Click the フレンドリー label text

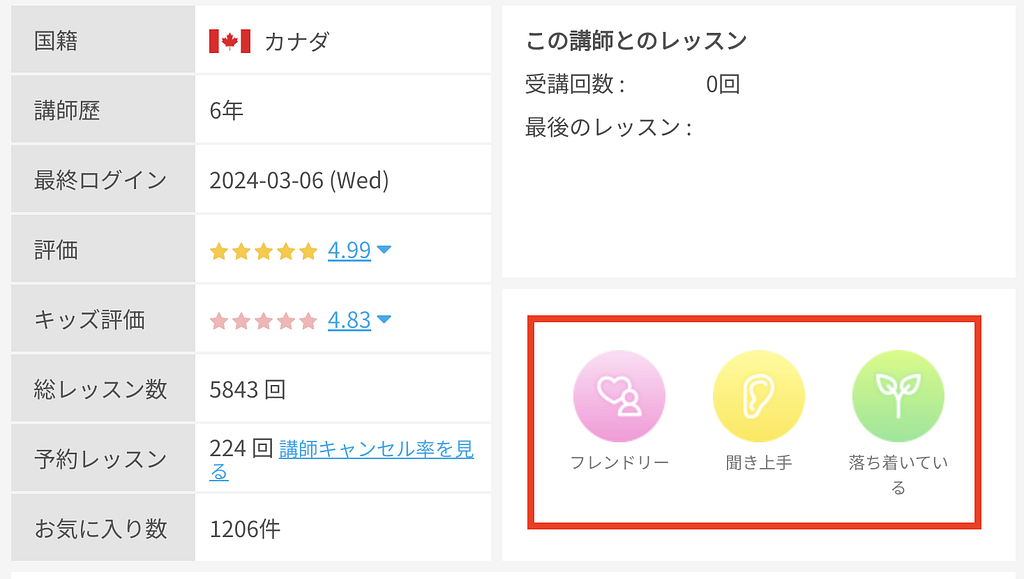click(x=619, y=463)
